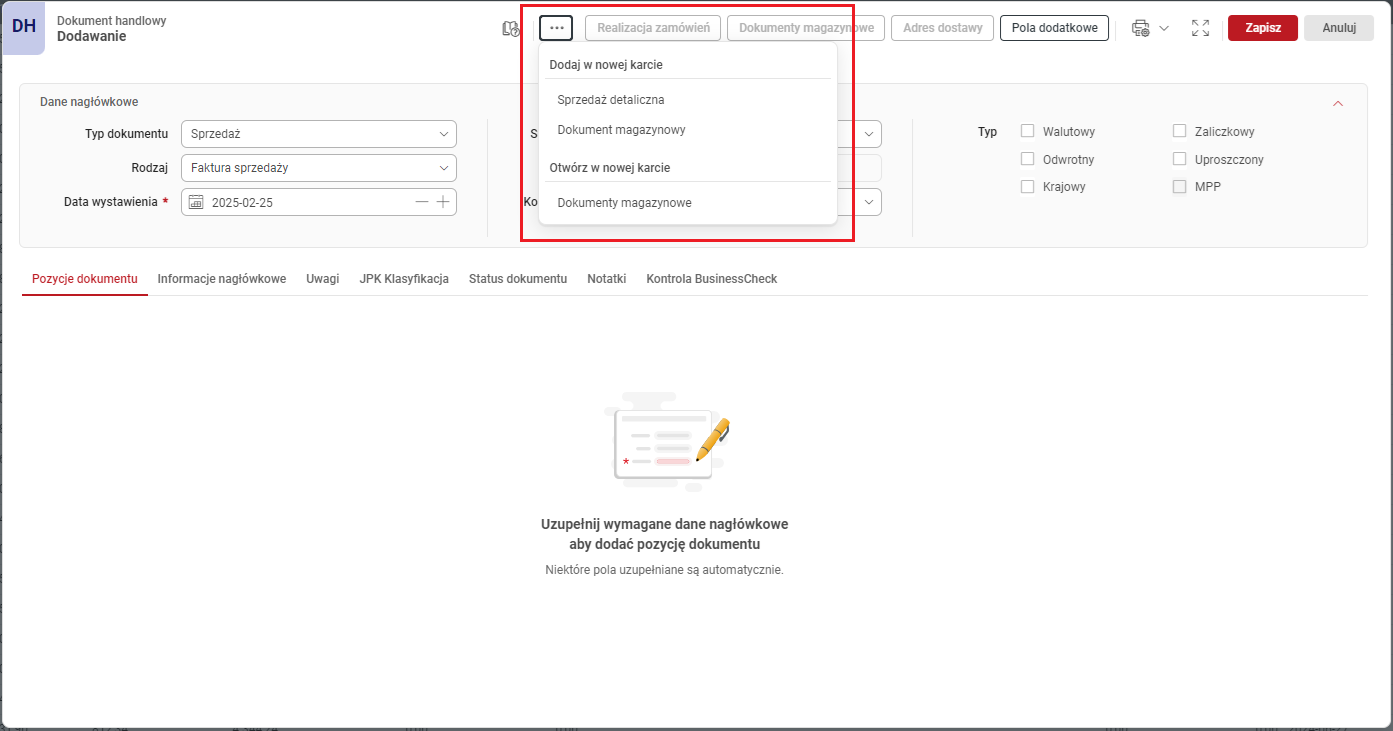Select Sprzedaż detaliczna menu item
This screenshot has height=731, width=1393.
(611, 100)
